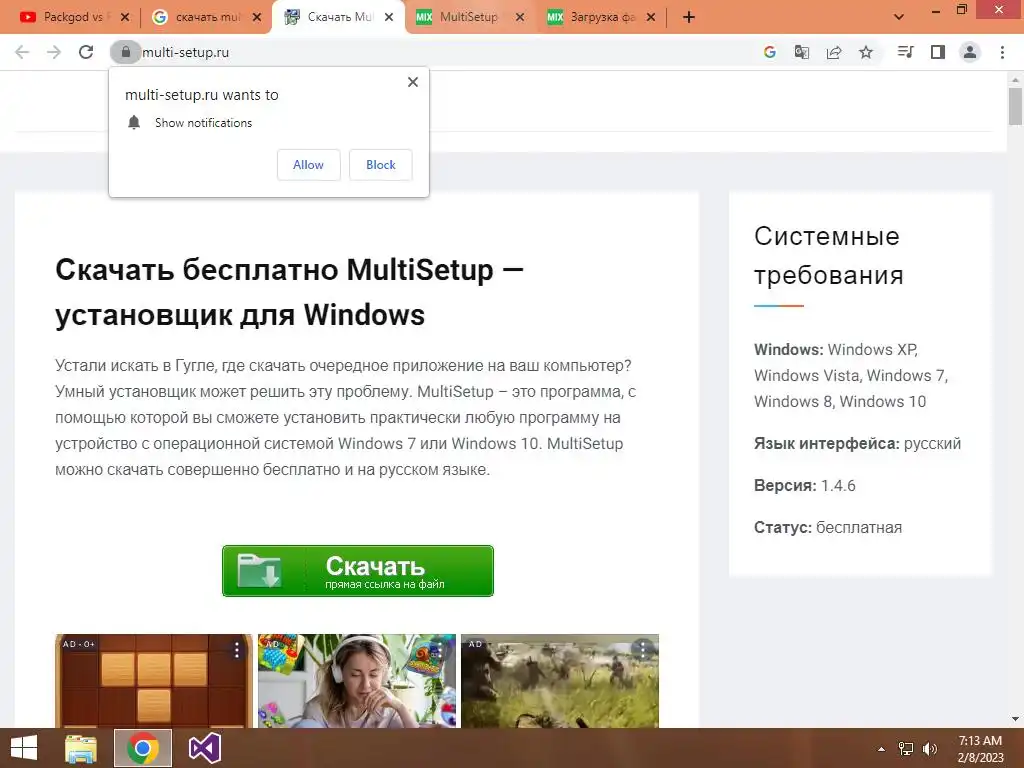
Task: Open media control playlist icon
Action: pos(906,52)
